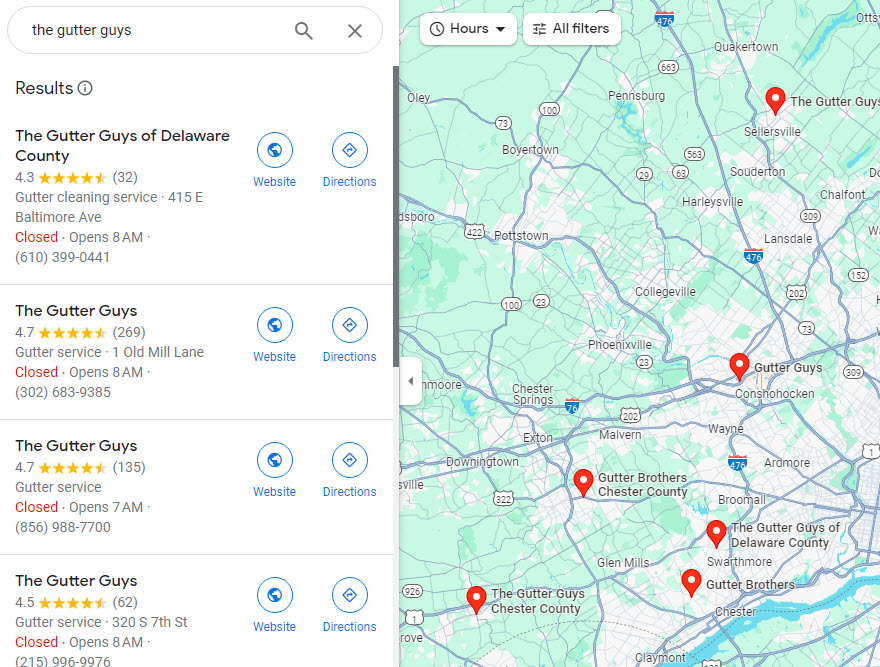The width and height of the screenshot is (880, 667).
Task: Select The Gutter Guys pin near Sellersville
Action: [x=775, y=100]
